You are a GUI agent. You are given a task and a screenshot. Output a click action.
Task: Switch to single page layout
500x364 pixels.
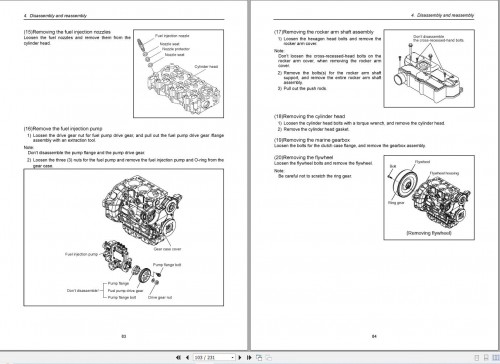tap(477, 358)
